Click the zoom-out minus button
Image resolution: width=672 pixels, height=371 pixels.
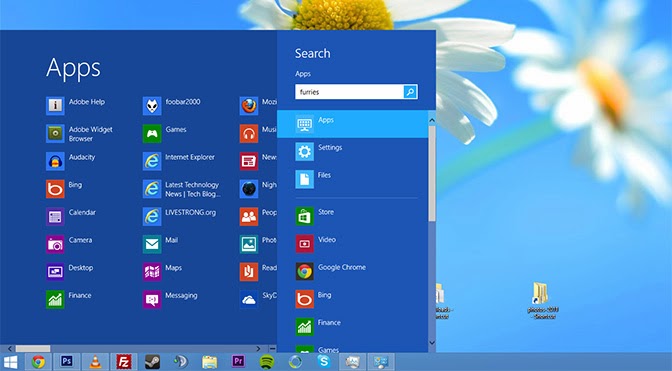click(x=273, y=349)
